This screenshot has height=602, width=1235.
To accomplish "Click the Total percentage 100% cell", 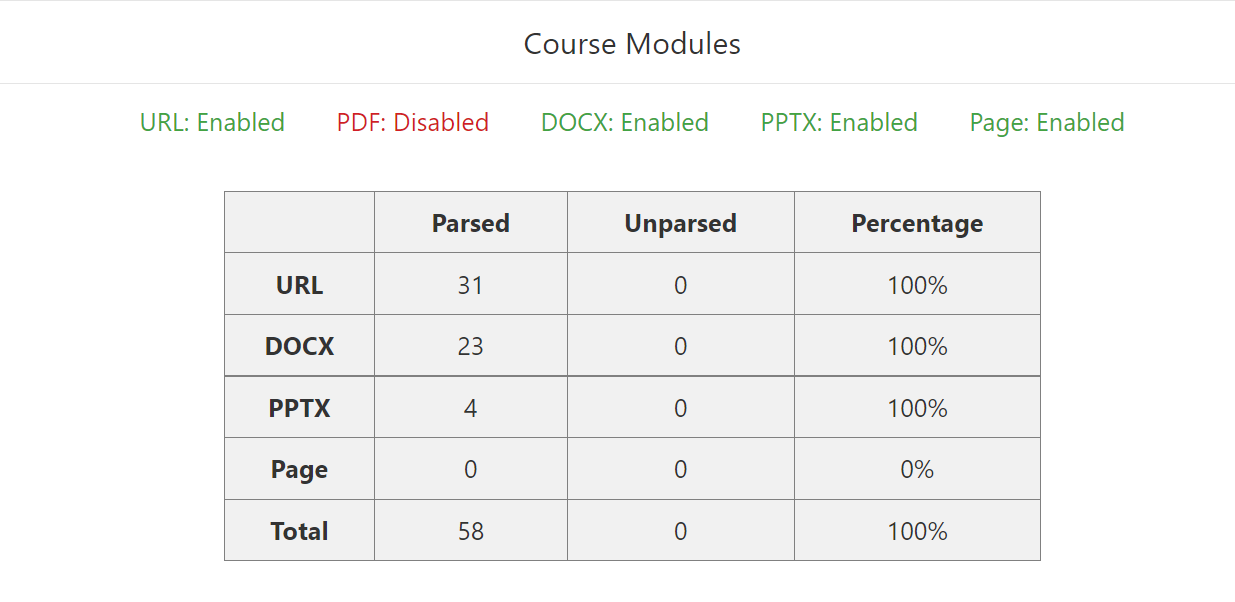I will pyautogui.click(x=917, y=530).
